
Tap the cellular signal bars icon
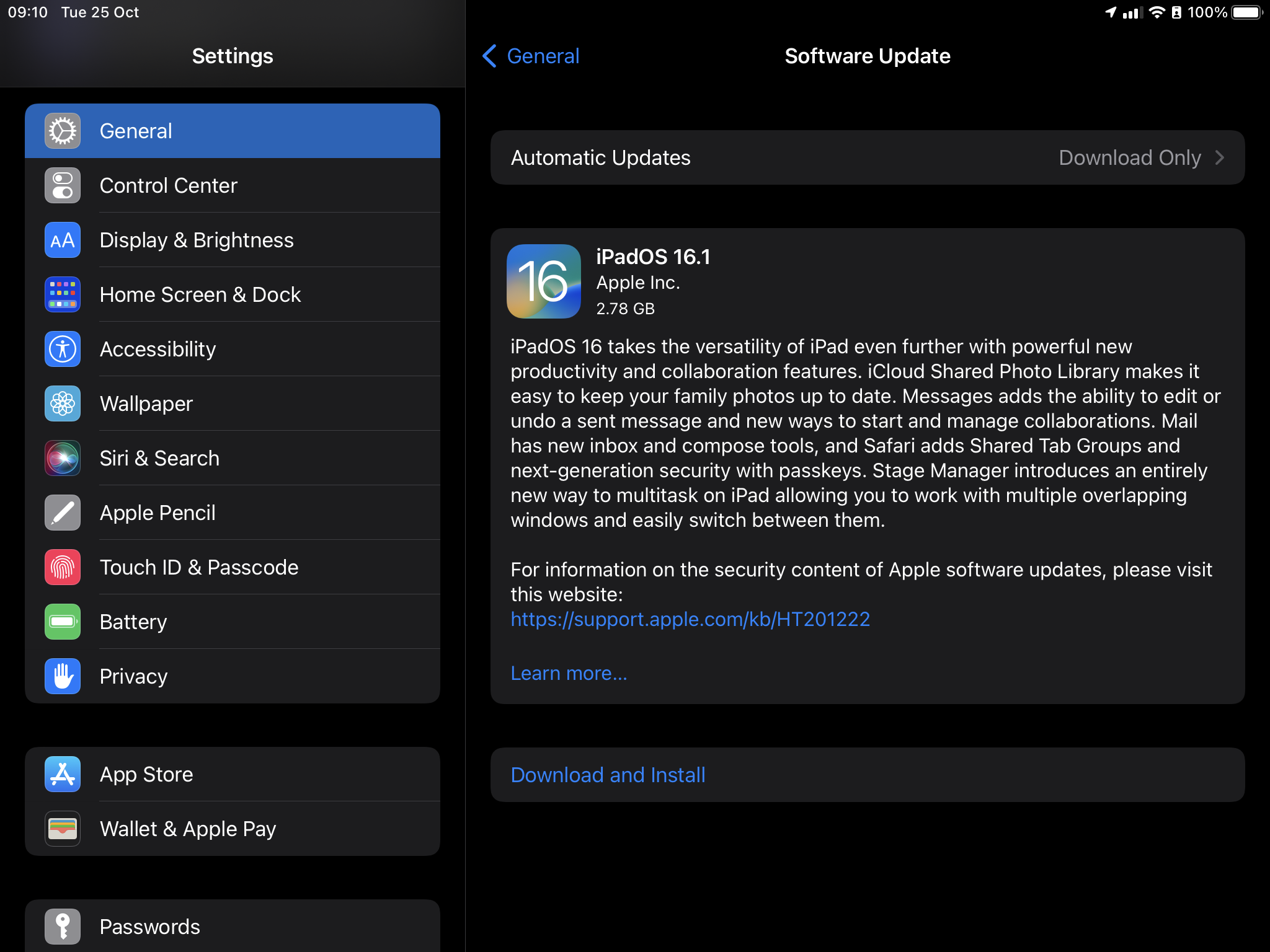[x=1132, y=12]
